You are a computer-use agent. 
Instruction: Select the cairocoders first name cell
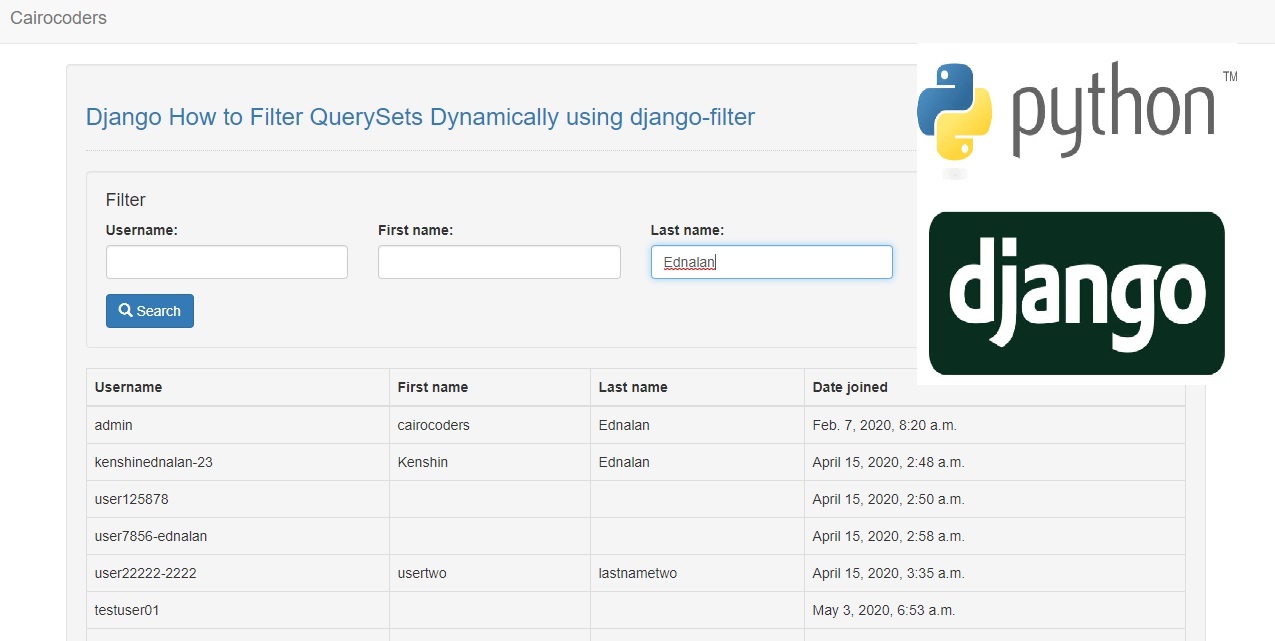point(490,425)
